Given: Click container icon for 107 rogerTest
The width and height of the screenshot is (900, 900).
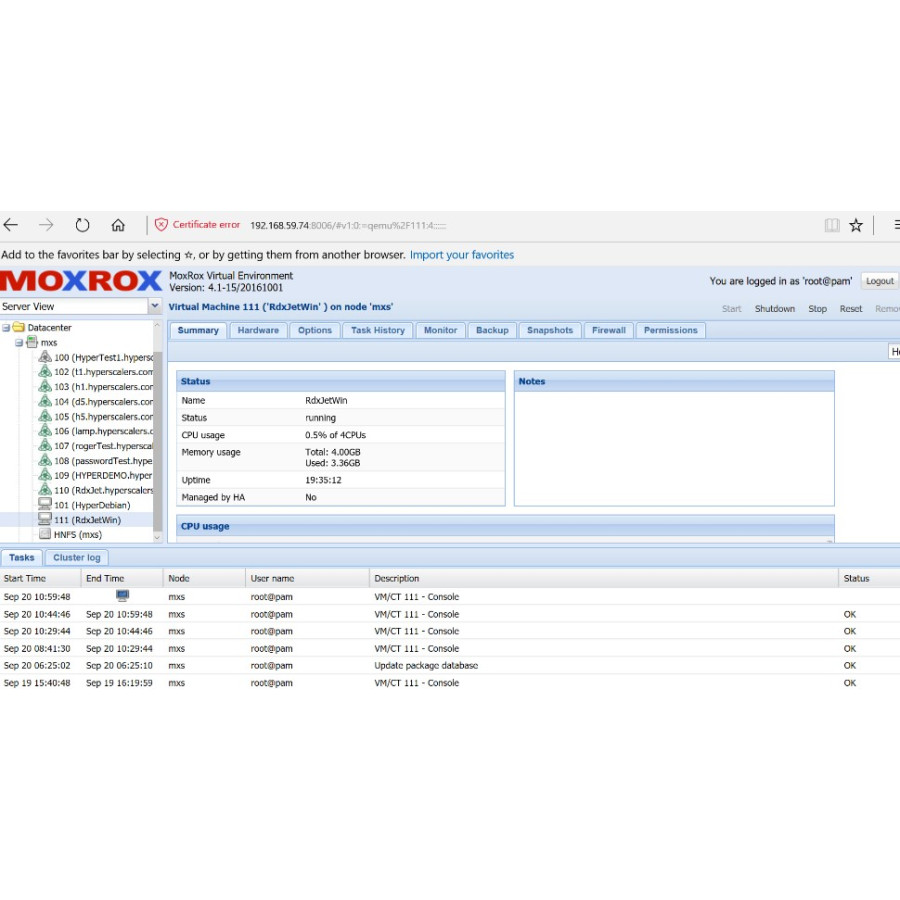Looking at the screenshot, I should pos(45,445).
